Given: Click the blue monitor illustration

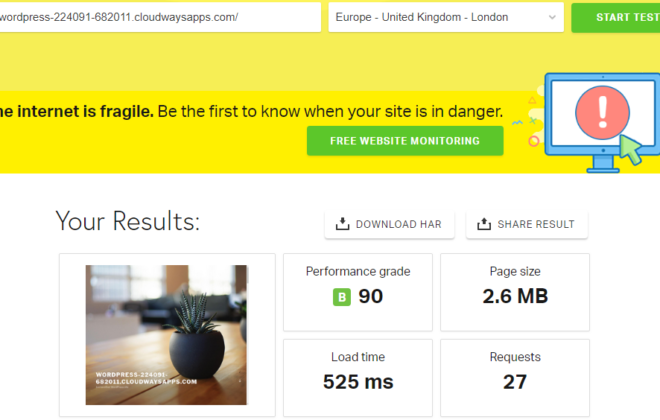Looking at the screenshot, I should point(602,122).
